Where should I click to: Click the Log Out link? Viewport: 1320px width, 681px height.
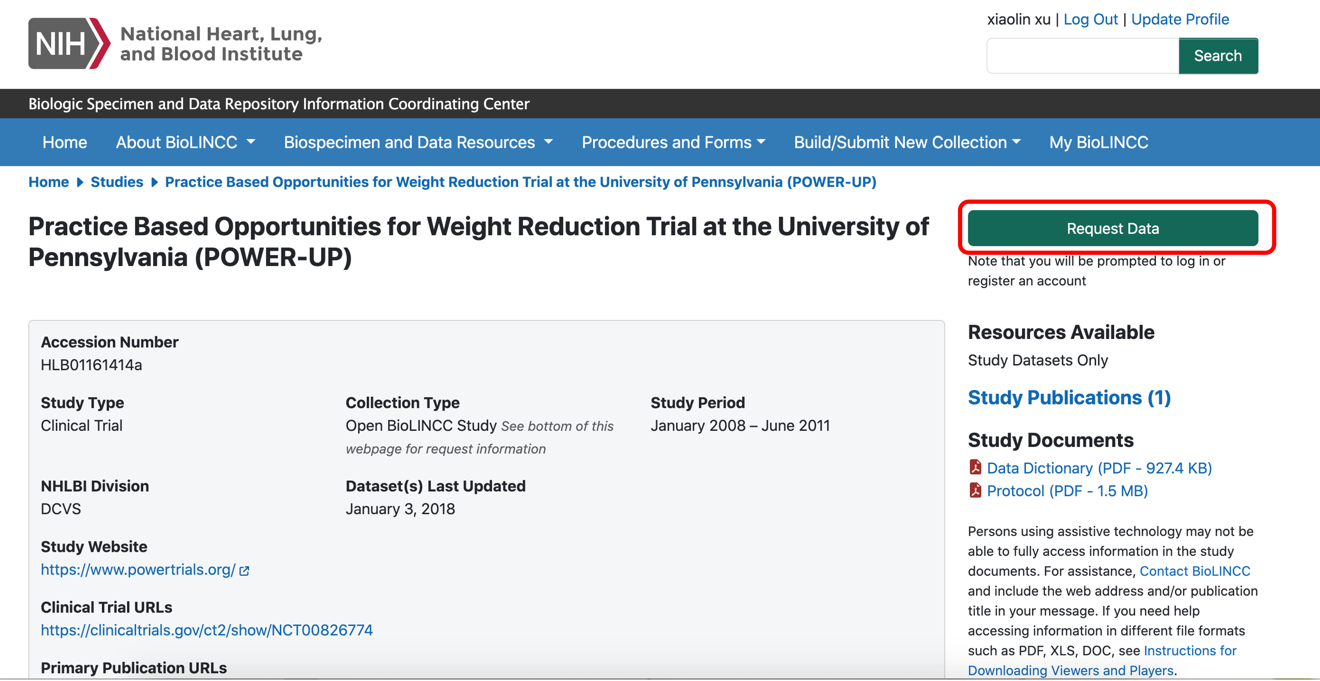(1090, 19)
